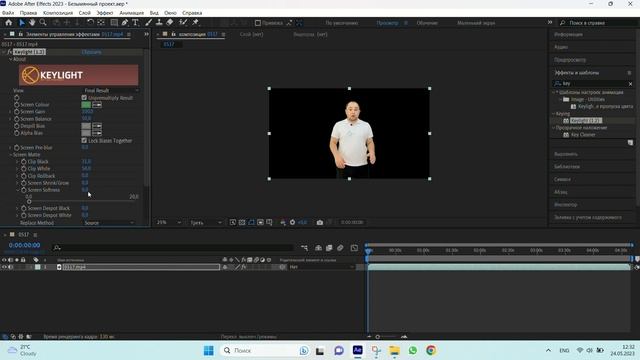Screen dimensions: 640x360
Task: Select the Eraser tool
Action: point(170,23)
